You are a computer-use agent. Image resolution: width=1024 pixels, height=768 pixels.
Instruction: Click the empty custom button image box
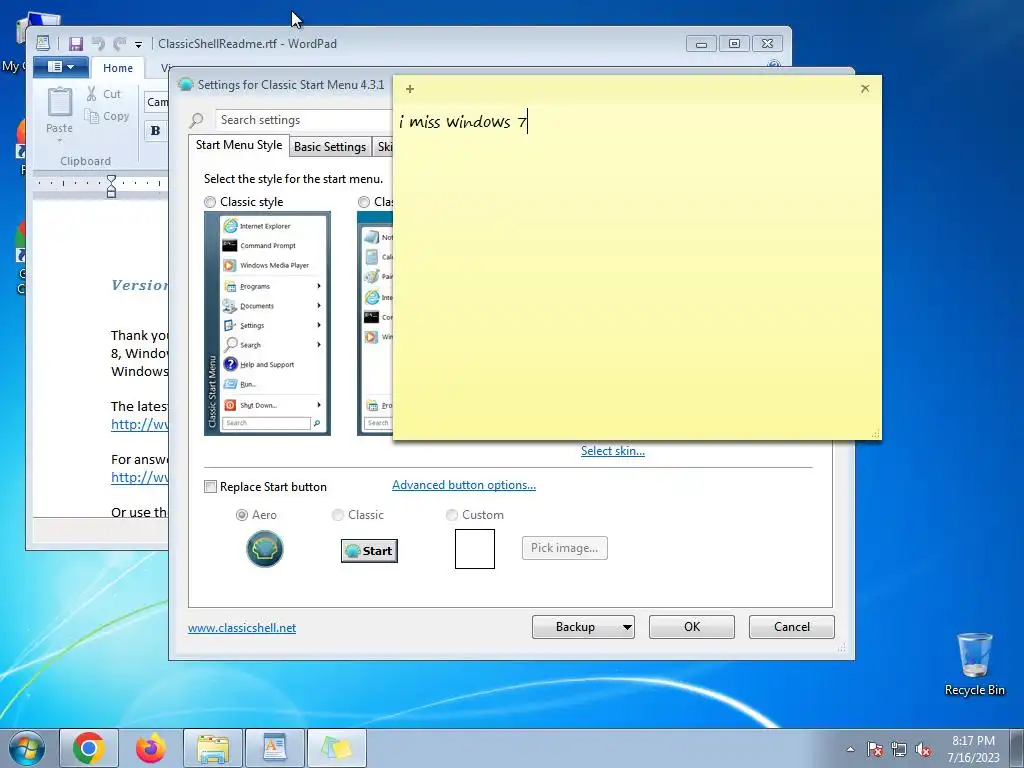click(475, 549)
